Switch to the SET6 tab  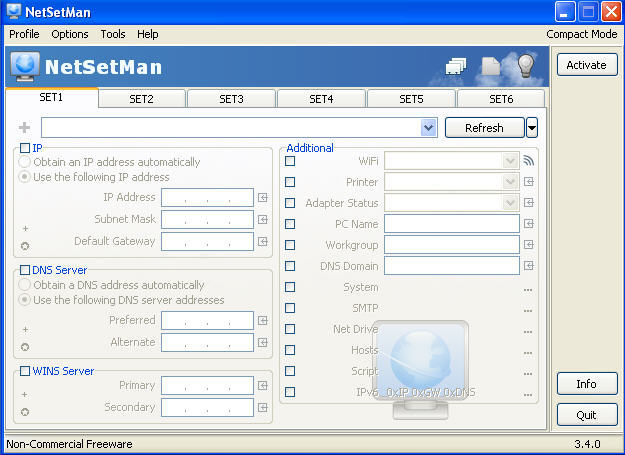(x=501, y=99)
